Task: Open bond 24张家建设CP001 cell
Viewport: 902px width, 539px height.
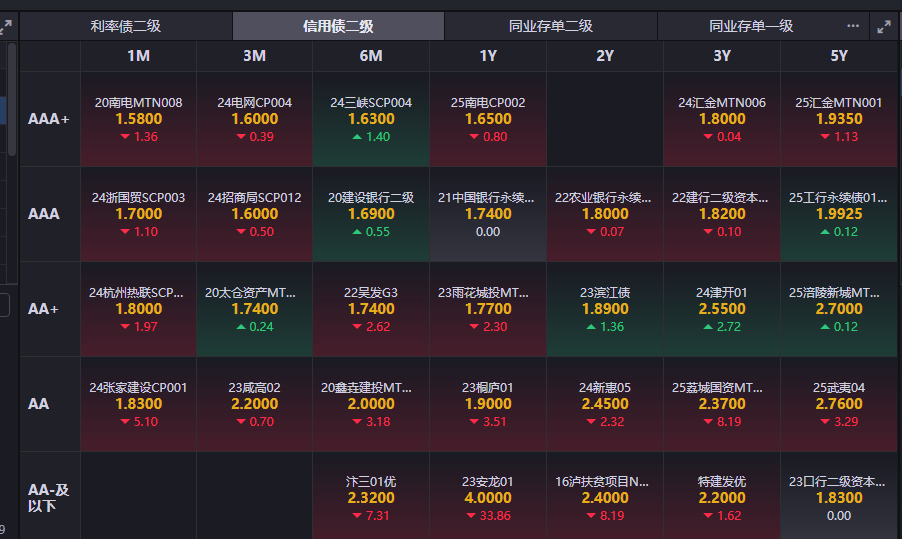Action: click(x=139, y=404)
